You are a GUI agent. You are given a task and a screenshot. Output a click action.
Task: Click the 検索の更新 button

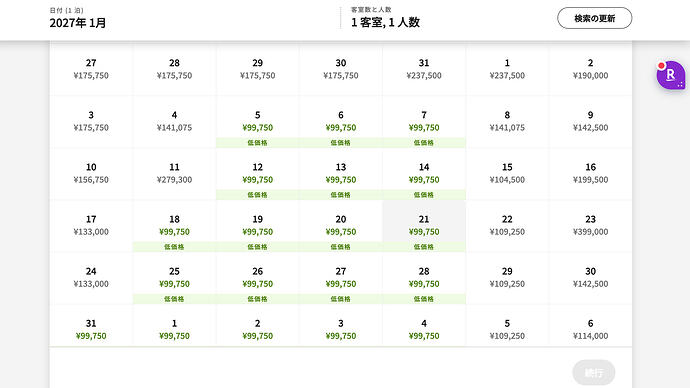pos(595,18)
